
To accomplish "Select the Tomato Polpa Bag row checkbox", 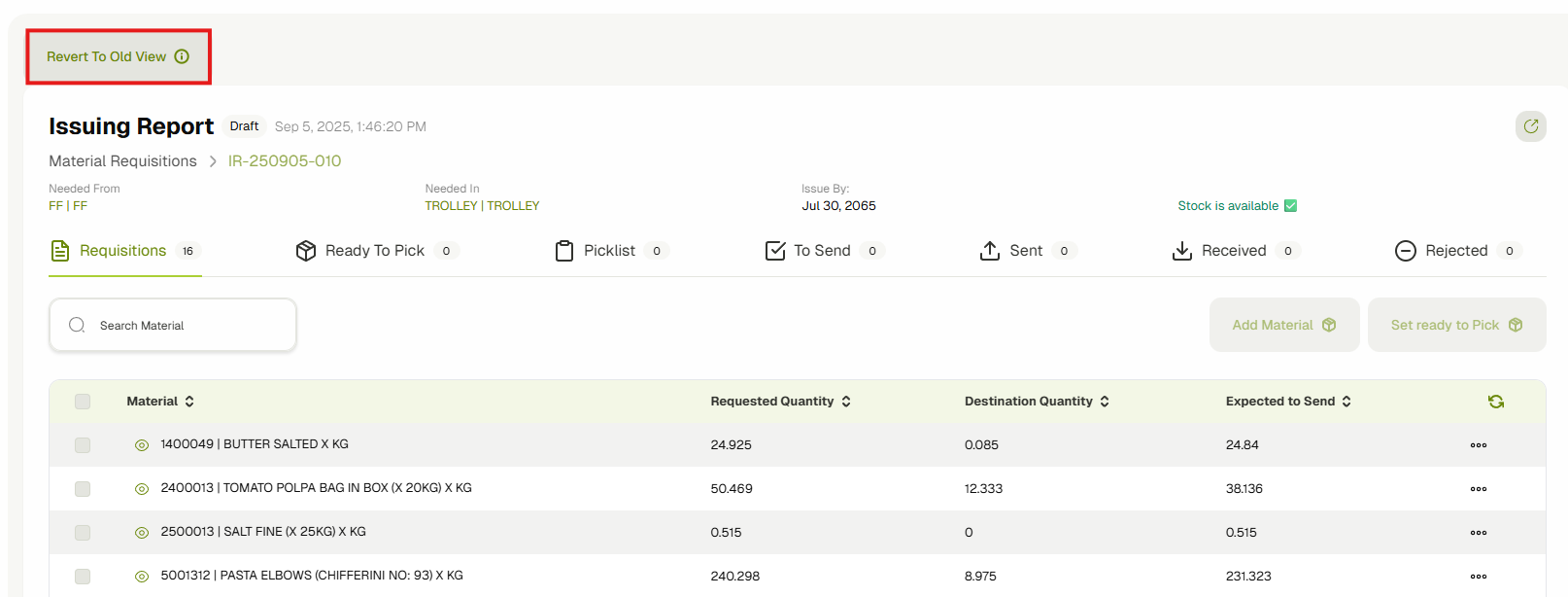I will tap(83, 489).
